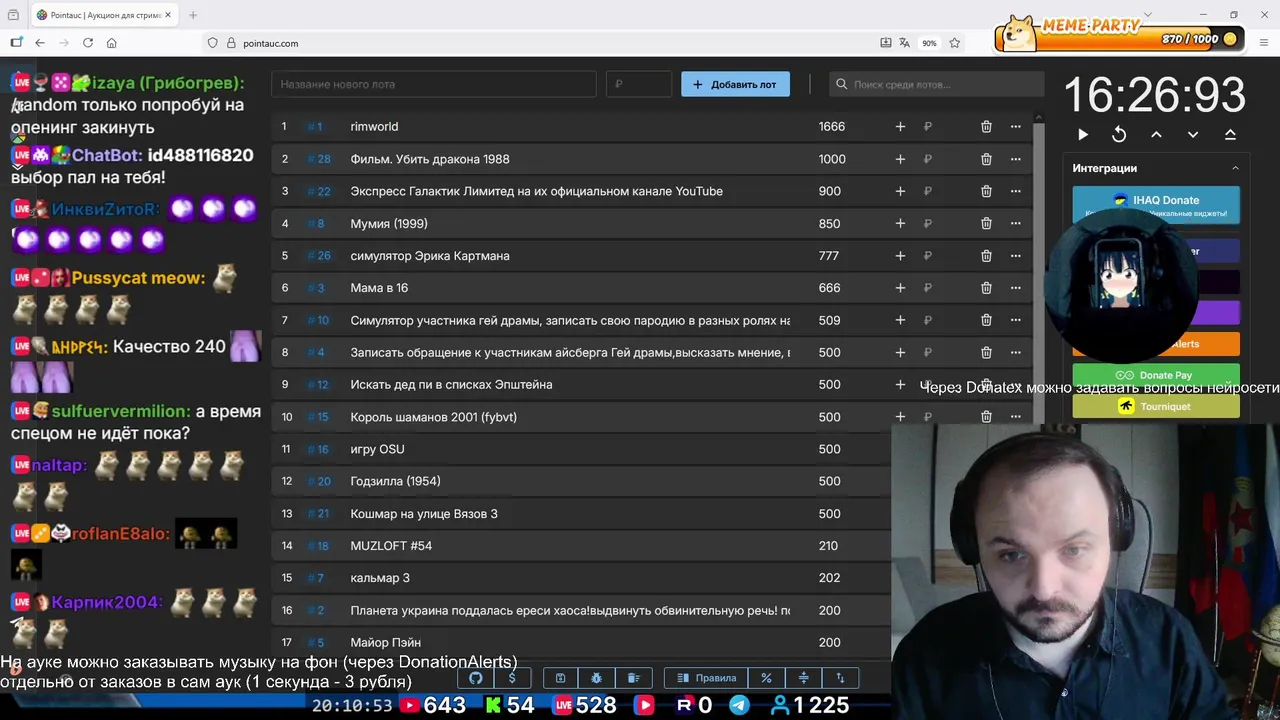Viewport: 1280px width, 720px height.
Task: Click the lot name Кошмар на улице Вязов 3
Action: click(x=424, y=513)
